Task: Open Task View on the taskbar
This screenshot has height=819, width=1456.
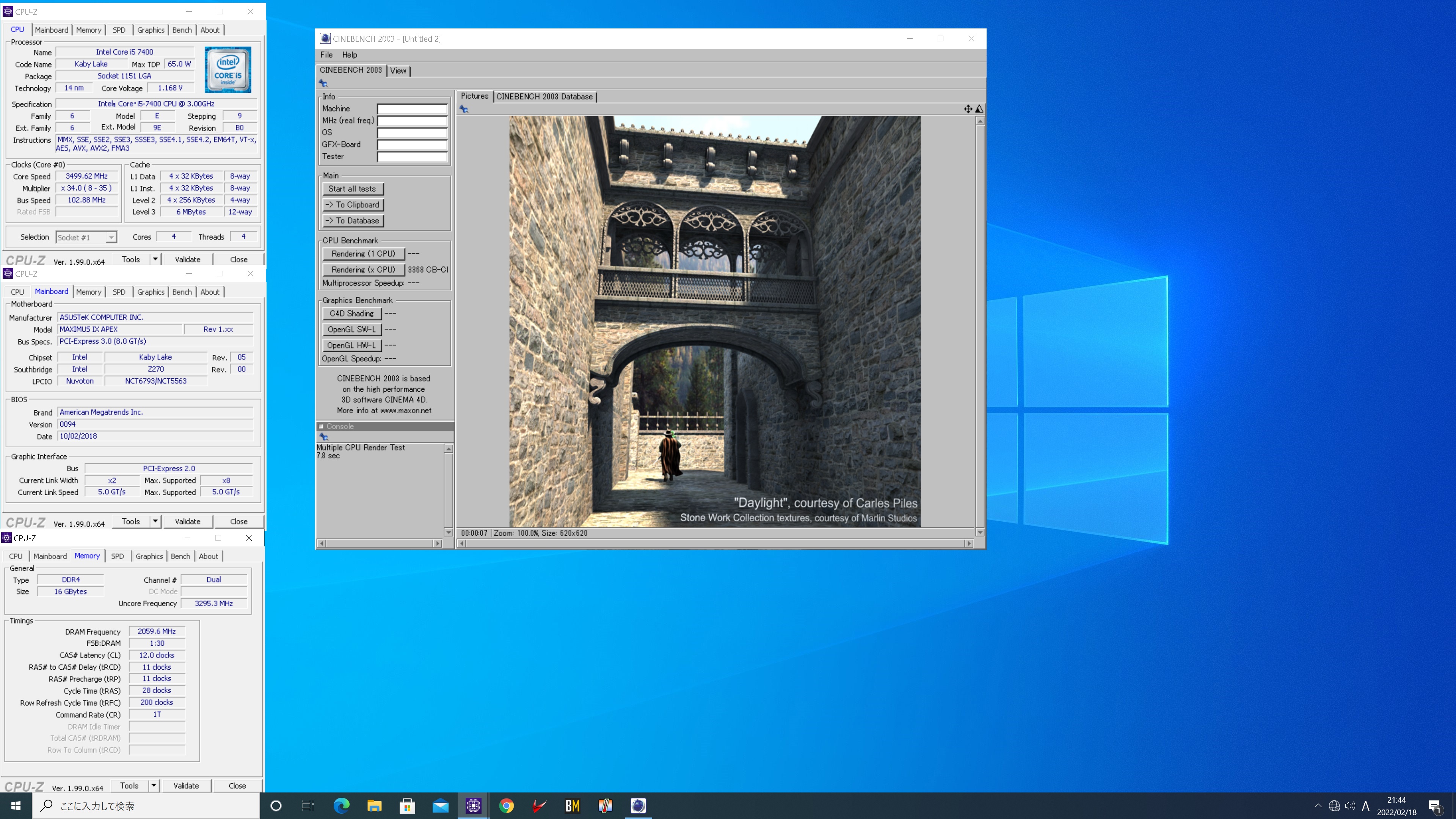Action: [308, 805]
